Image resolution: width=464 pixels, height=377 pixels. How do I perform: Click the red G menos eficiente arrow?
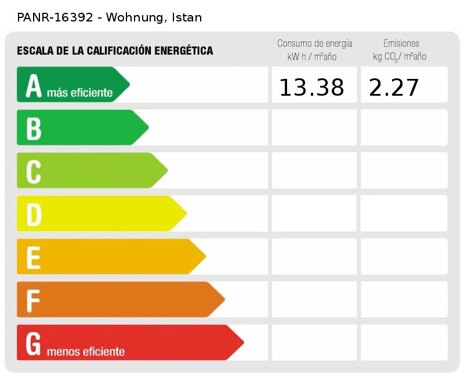coord(130,342)
